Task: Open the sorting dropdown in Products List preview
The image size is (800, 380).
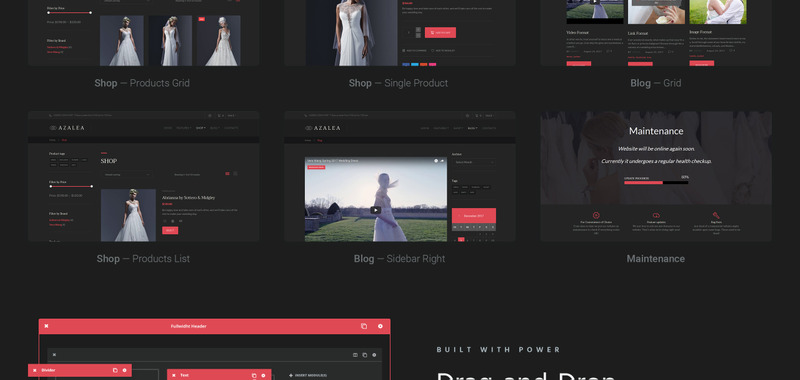Action: pos(127,174)
